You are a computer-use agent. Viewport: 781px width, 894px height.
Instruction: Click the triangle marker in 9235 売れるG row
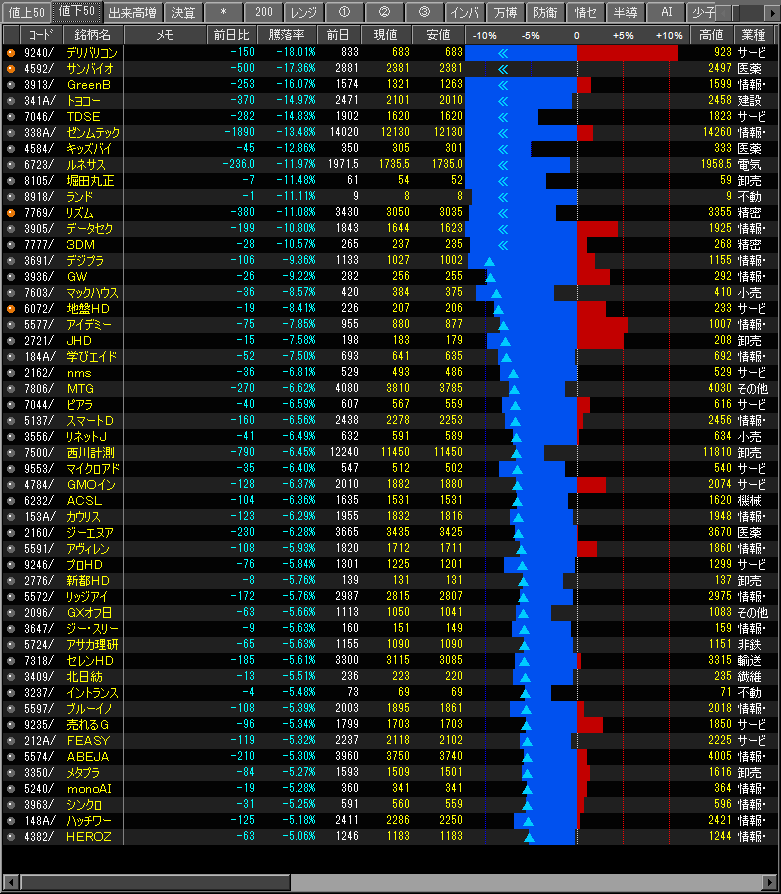(526, 725)
